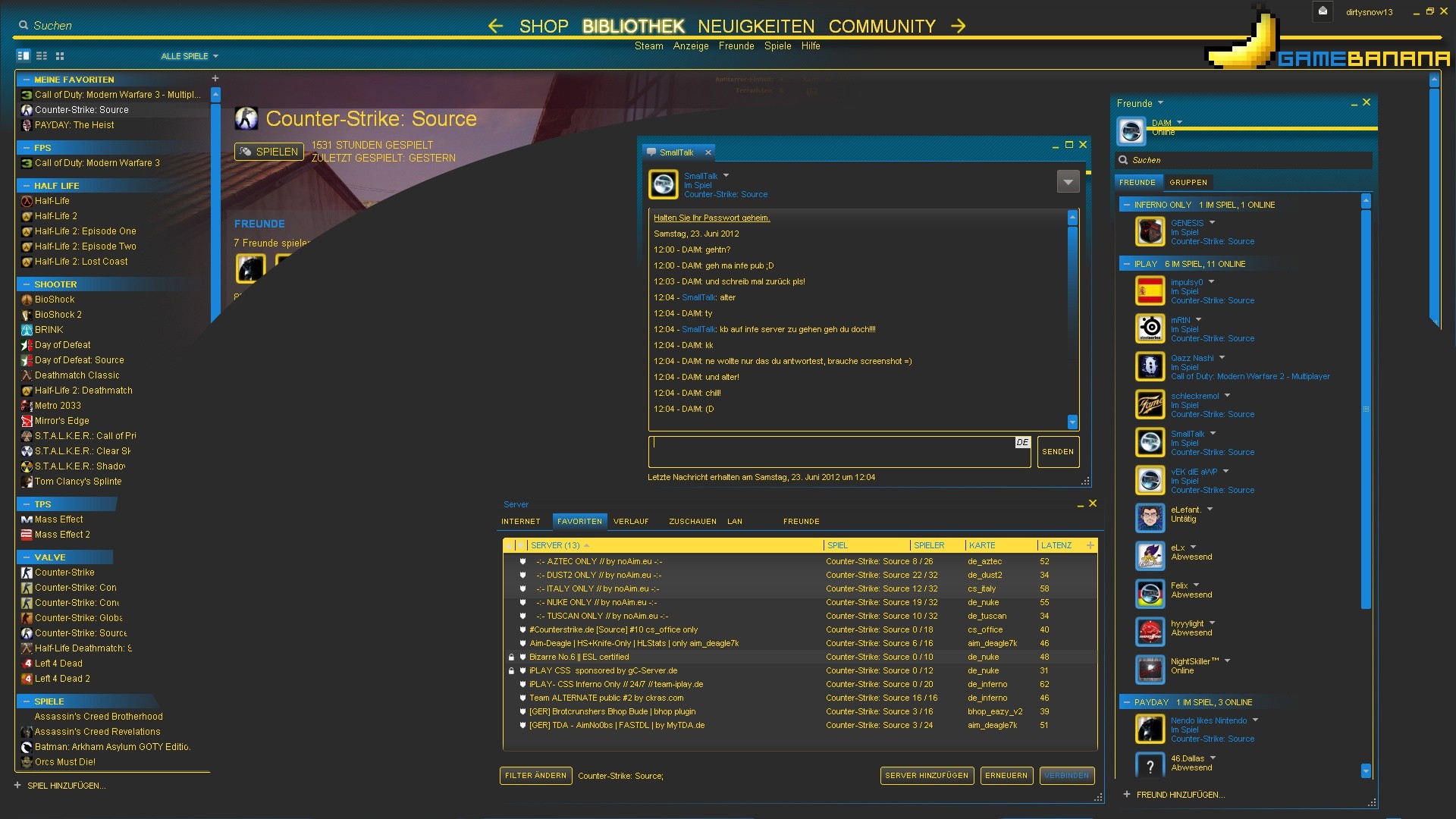Collapse the IPLAY friends group
Viewport: 1456px width, 819px height.
(1126, 264)
